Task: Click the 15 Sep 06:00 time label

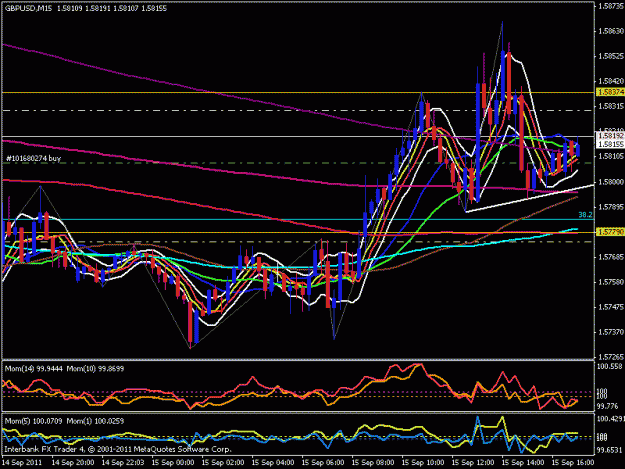Action: [x=323, y=463]
